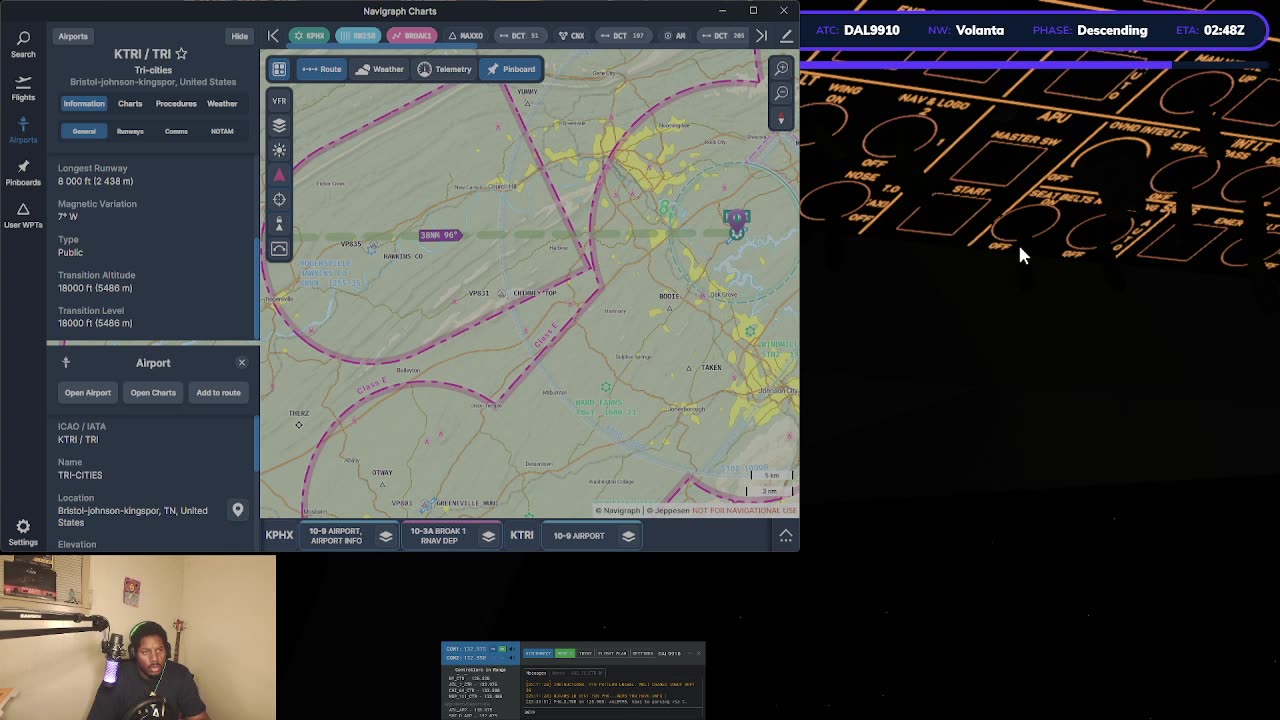Favorite KTRI with the star icon
This screenshot has width=1280, height=720.
(181, 53)
